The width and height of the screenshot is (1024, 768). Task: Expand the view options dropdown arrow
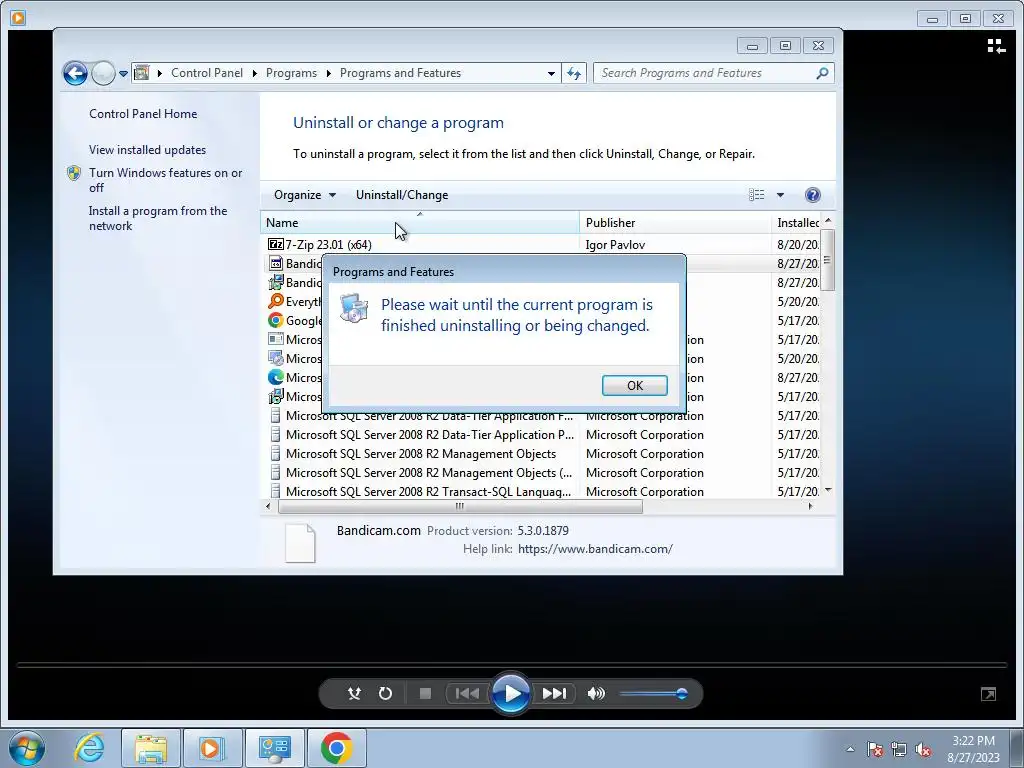click(780, 195)
